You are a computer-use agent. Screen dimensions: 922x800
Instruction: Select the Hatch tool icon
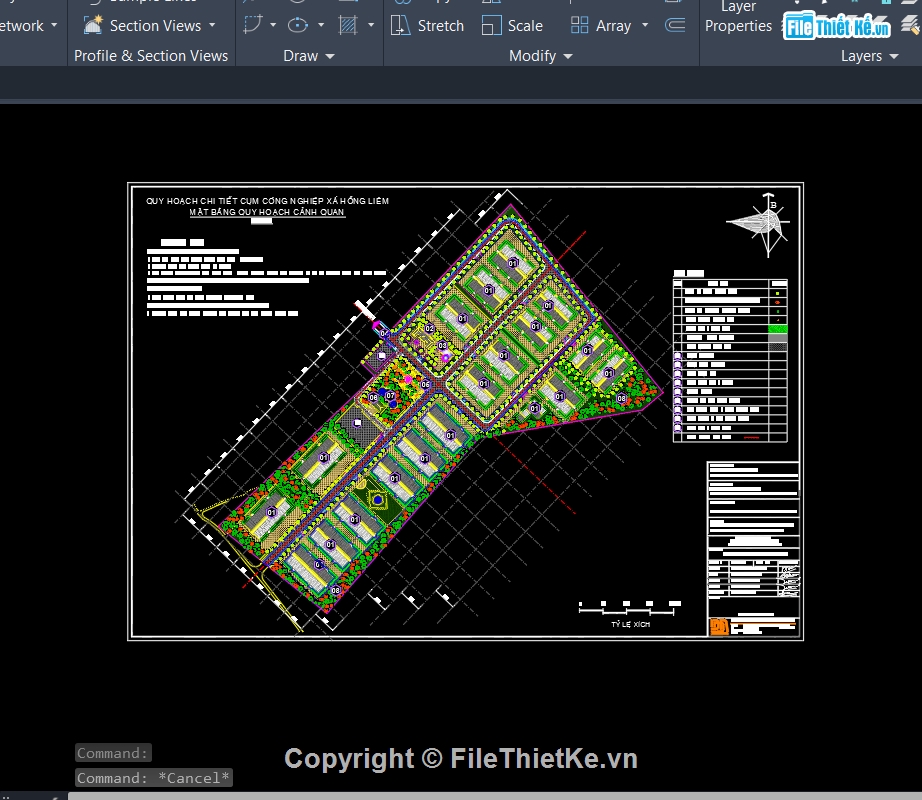pyautogui.click(x=348, y=25)
